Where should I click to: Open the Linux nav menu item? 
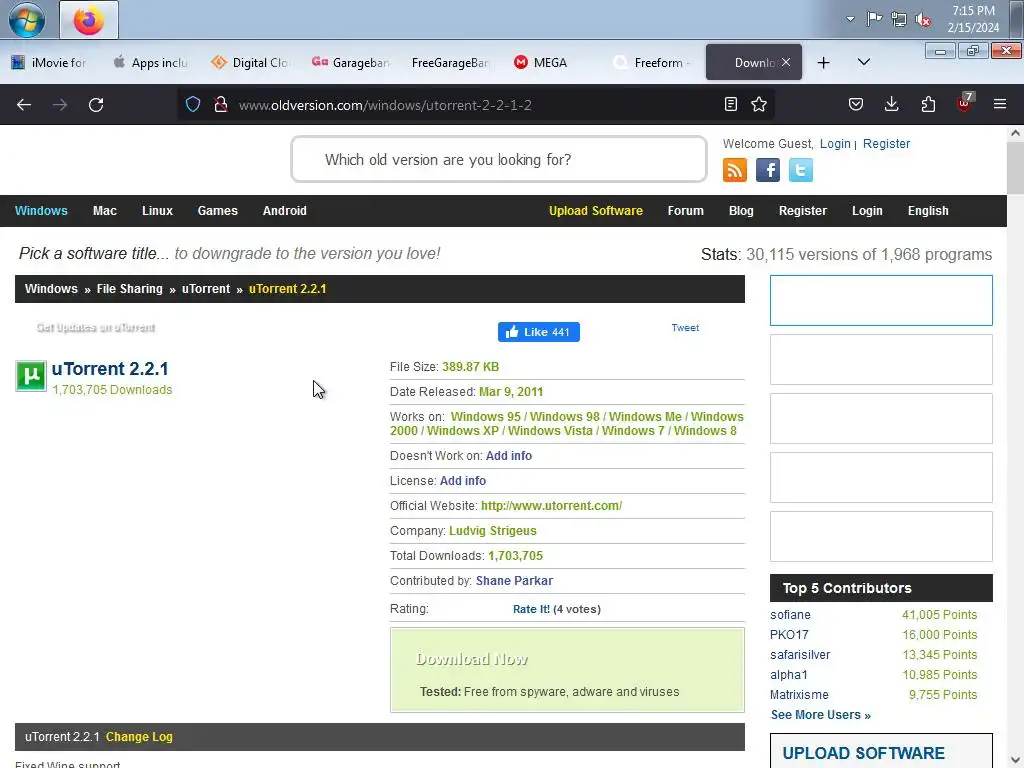point(157,211)
